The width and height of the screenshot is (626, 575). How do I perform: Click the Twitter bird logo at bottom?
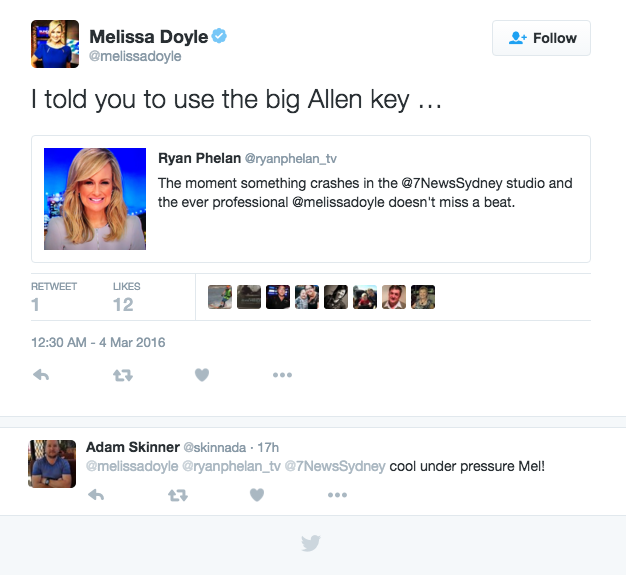pos(311,543)
